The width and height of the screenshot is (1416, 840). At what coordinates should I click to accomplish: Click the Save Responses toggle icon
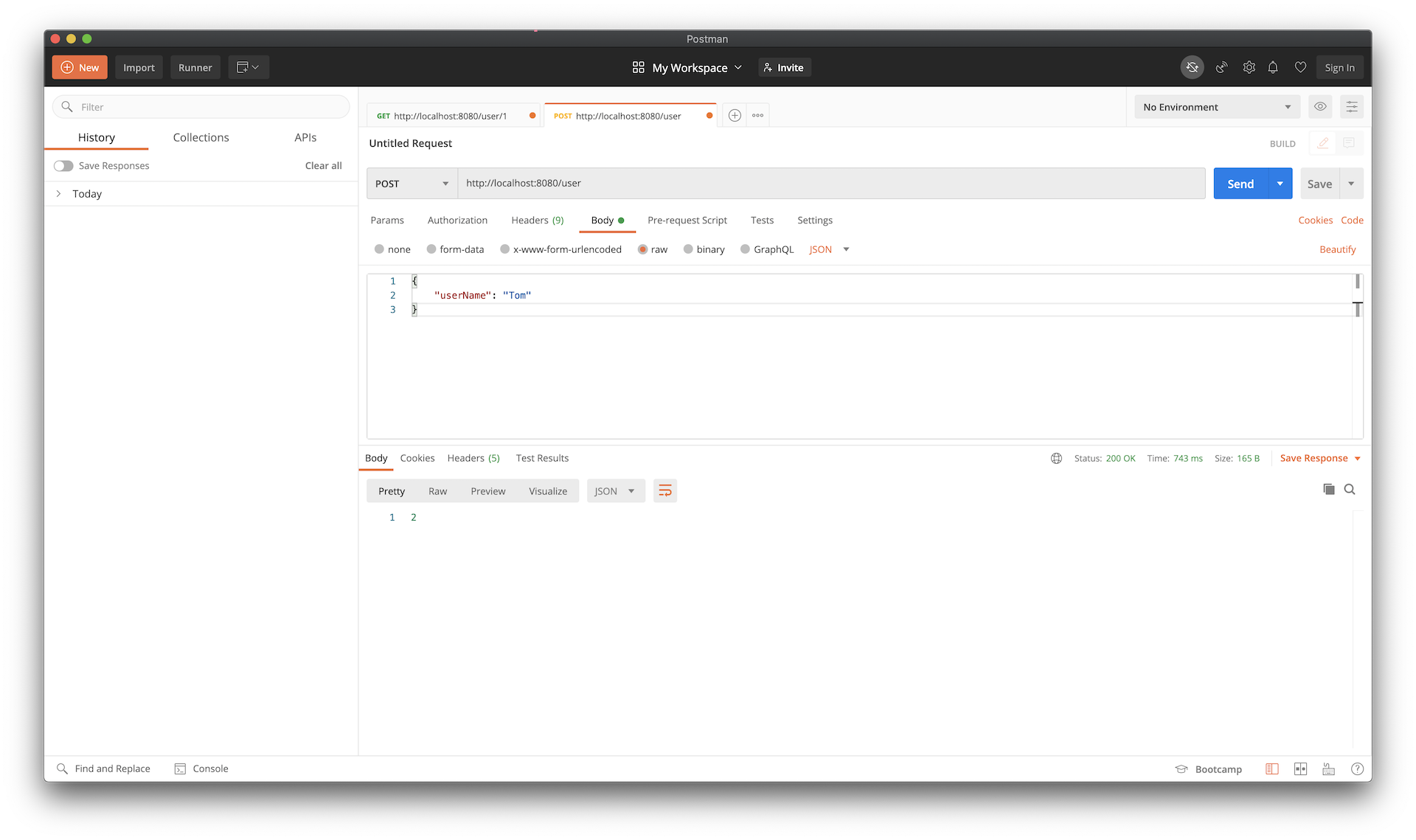[x=65, y=166]
